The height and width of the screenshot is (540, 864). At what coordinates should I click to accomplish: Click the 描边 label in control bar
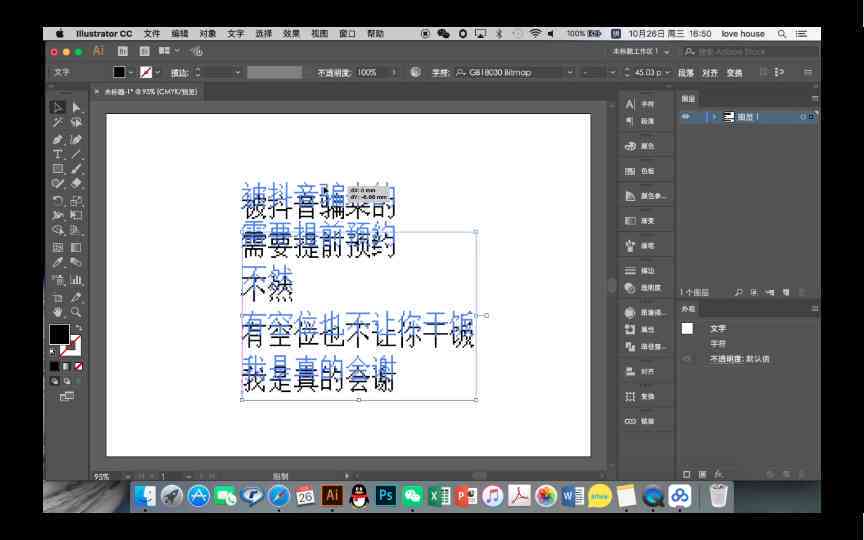pos(179,72)
